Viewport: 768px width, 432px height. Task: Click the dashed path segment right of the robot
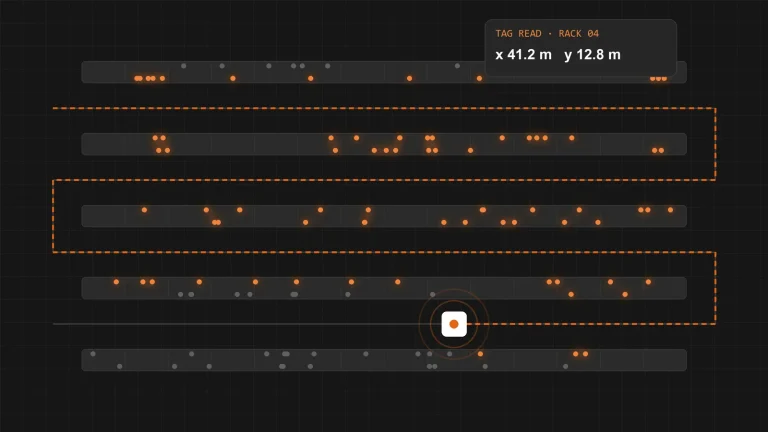click(591, 324)
